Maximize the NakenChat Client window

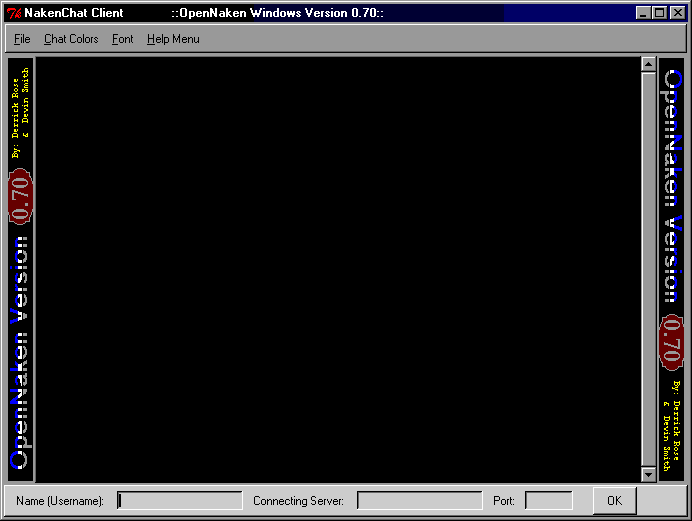tap(659, 13)
